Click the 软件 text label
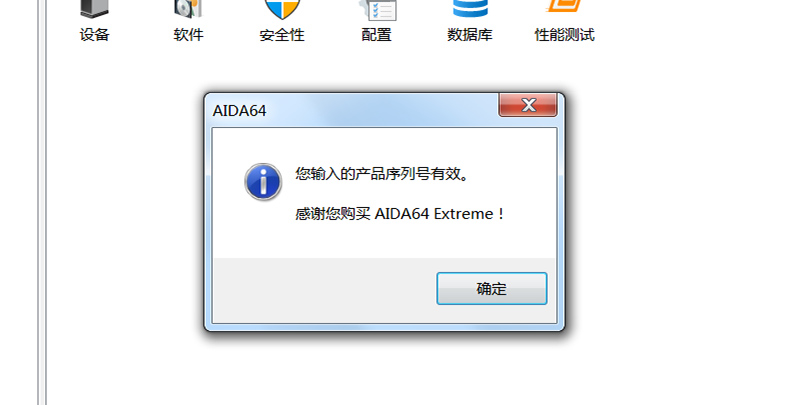The image size is (792, 405). 188,35
